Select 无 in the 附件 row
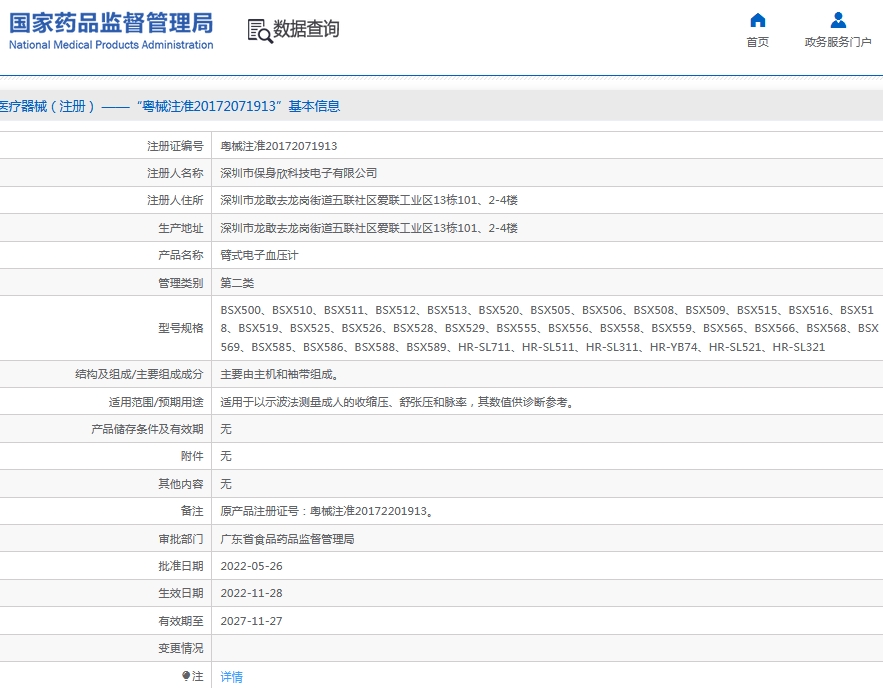883x688 pixels. point(226,456)
